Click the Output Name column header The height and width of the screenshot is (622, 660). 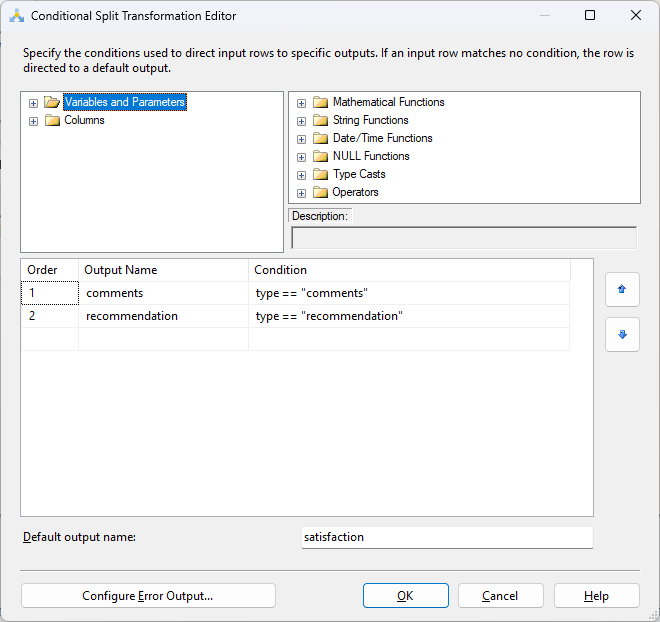coord(163,270)
